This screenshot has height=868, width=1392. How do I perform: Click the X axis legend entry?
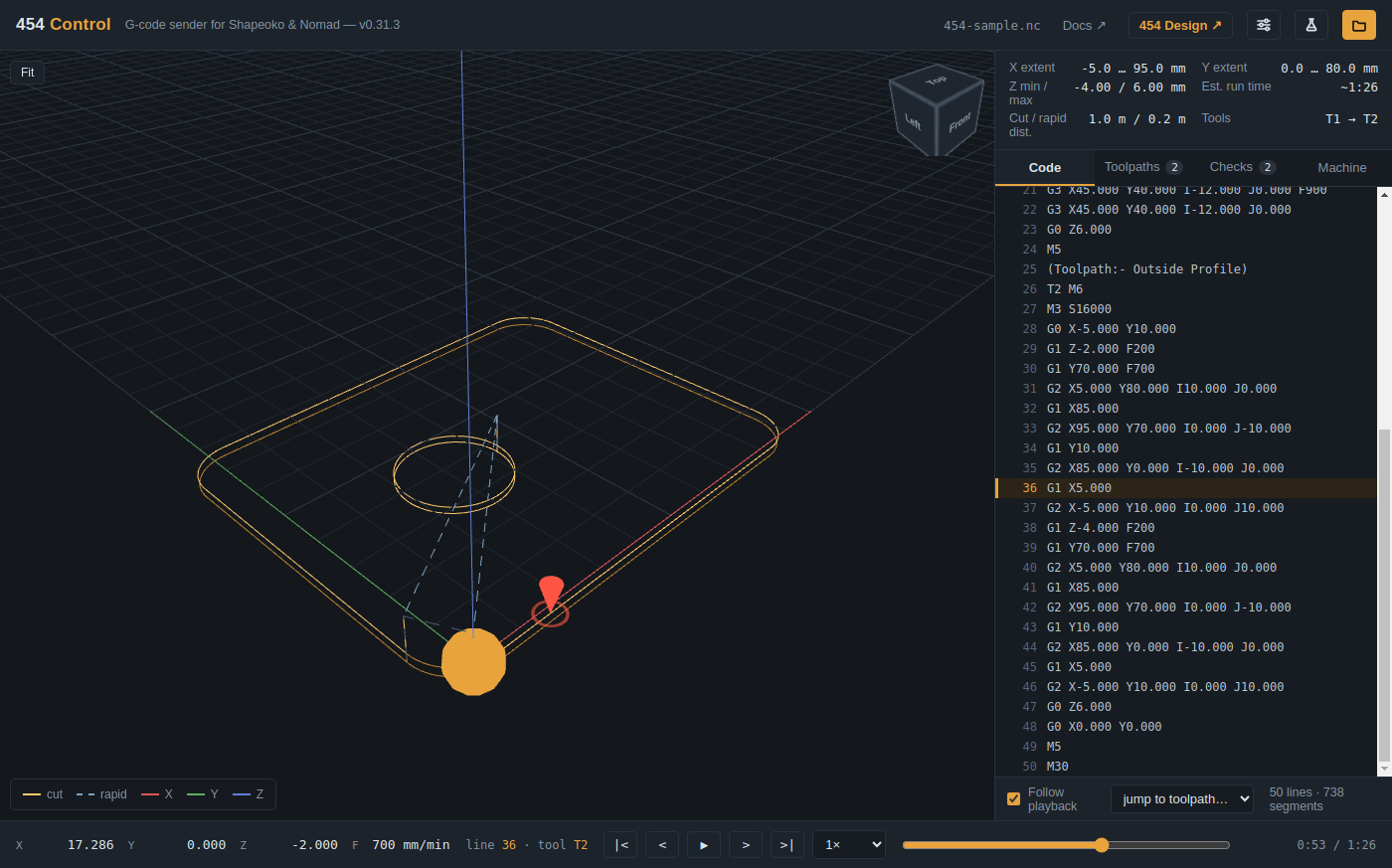pyautogui.click(x=157, y=794)
